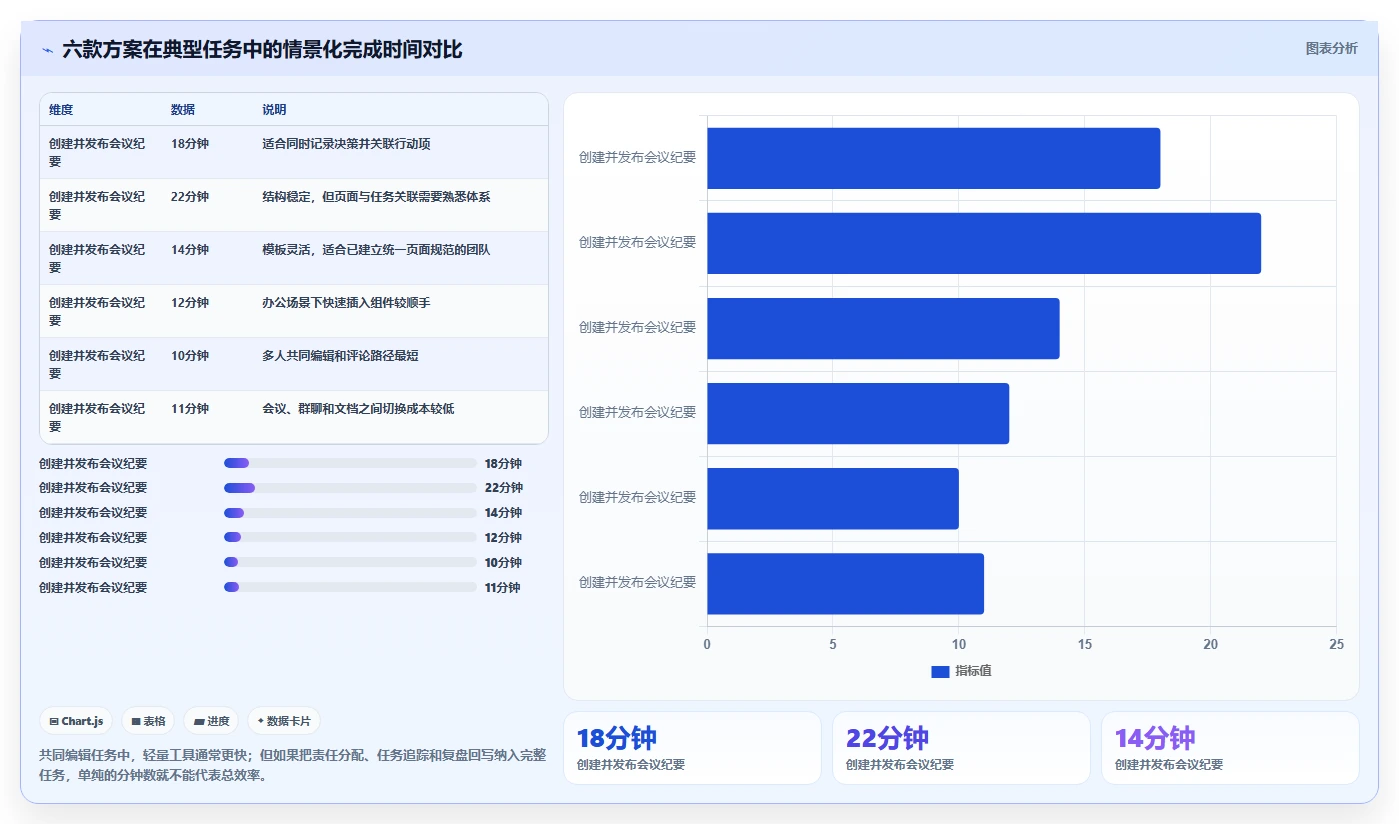Click the x-axis tick label 0
The width and height of the screenshot is (1399, 824).
[x=707, y=644]
